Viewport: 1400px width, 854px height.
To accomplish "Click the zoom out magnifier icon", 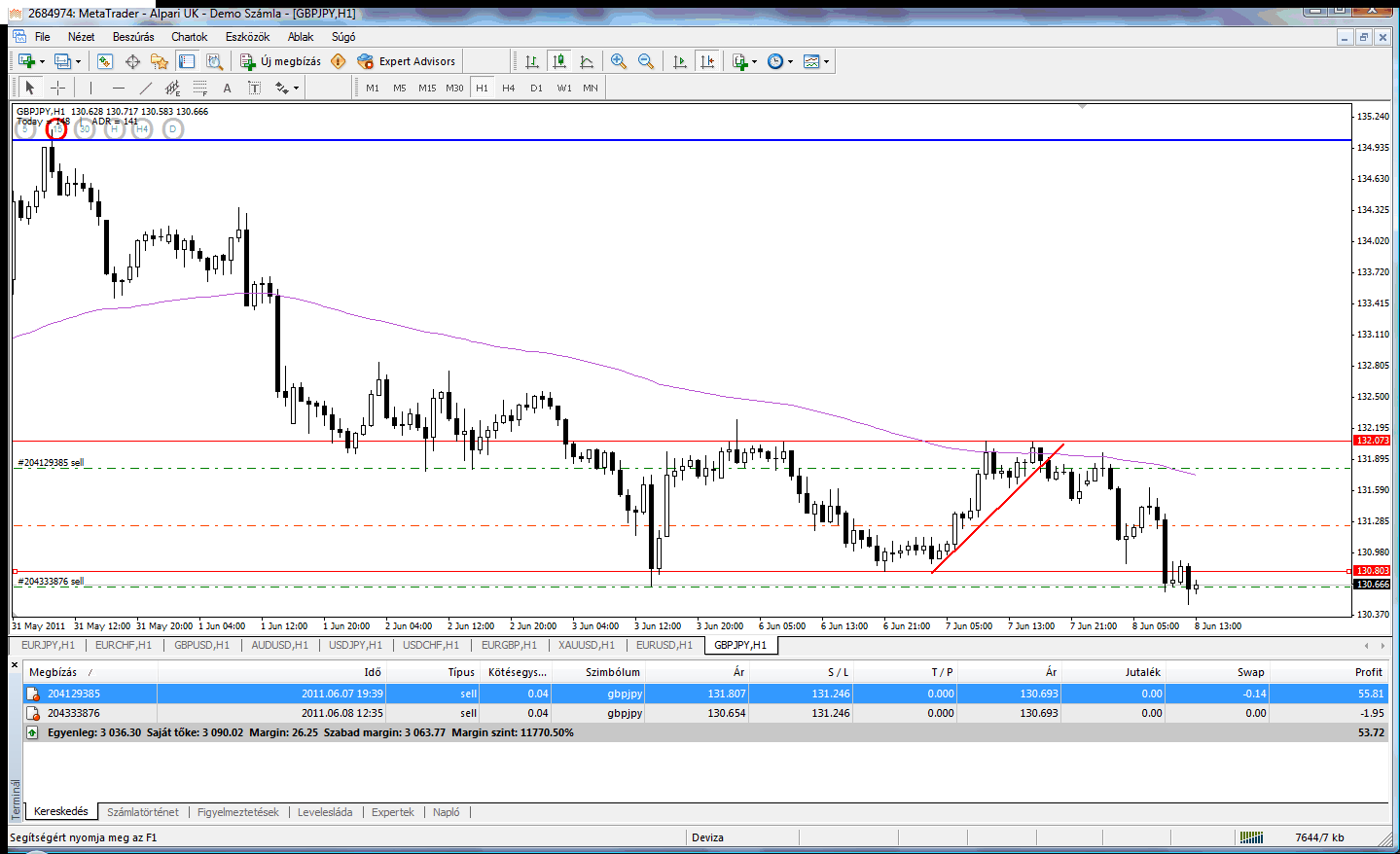I will coord(645,61).
